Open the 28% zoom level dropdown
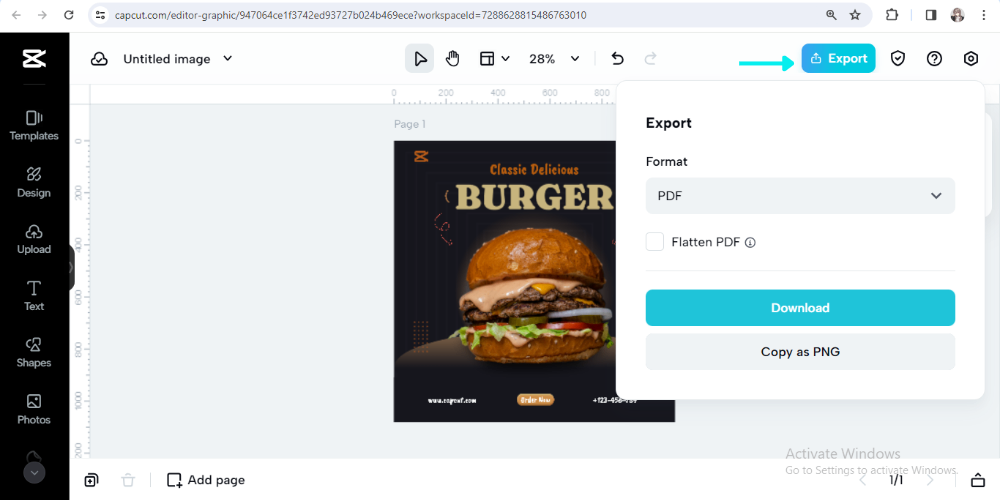This screenshot has height=500, width=1000. (x=554, y=59)
